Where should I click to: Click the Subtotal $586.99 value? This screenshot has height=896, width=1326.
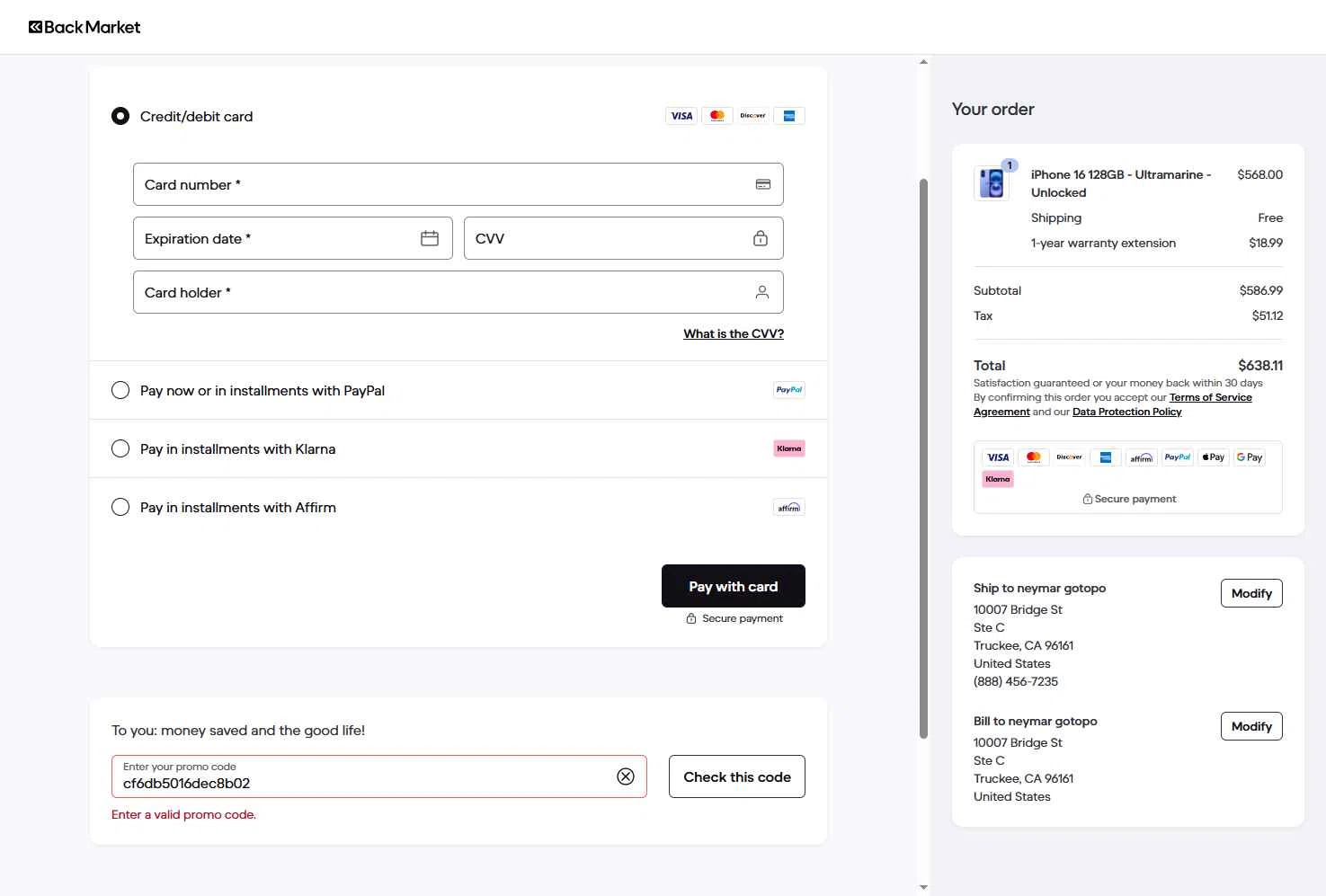tap(1261, 290)
